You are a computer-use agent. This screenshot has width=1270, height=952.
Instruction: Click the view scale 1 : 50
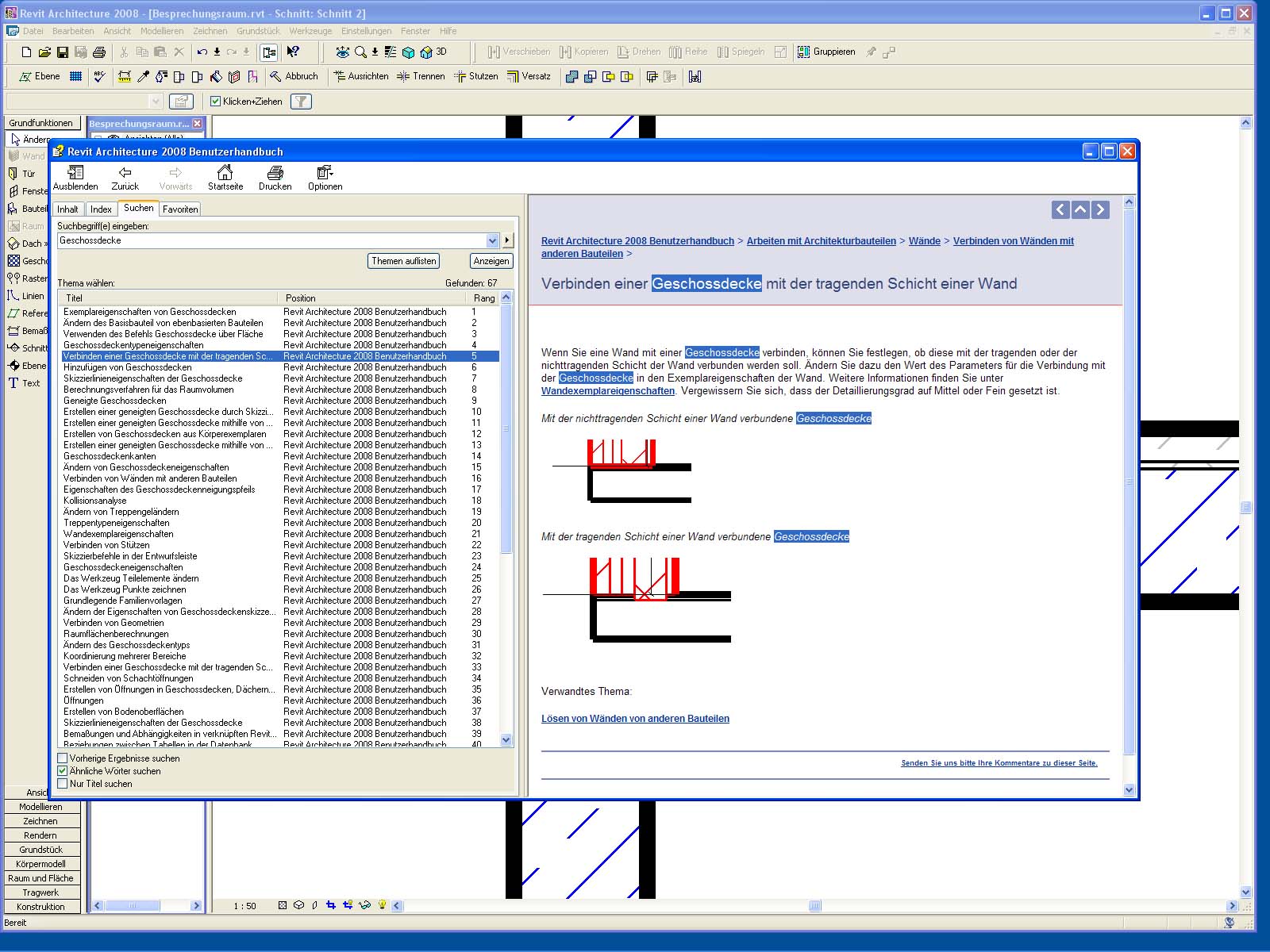pyautogui.click(x=244, y=906)
